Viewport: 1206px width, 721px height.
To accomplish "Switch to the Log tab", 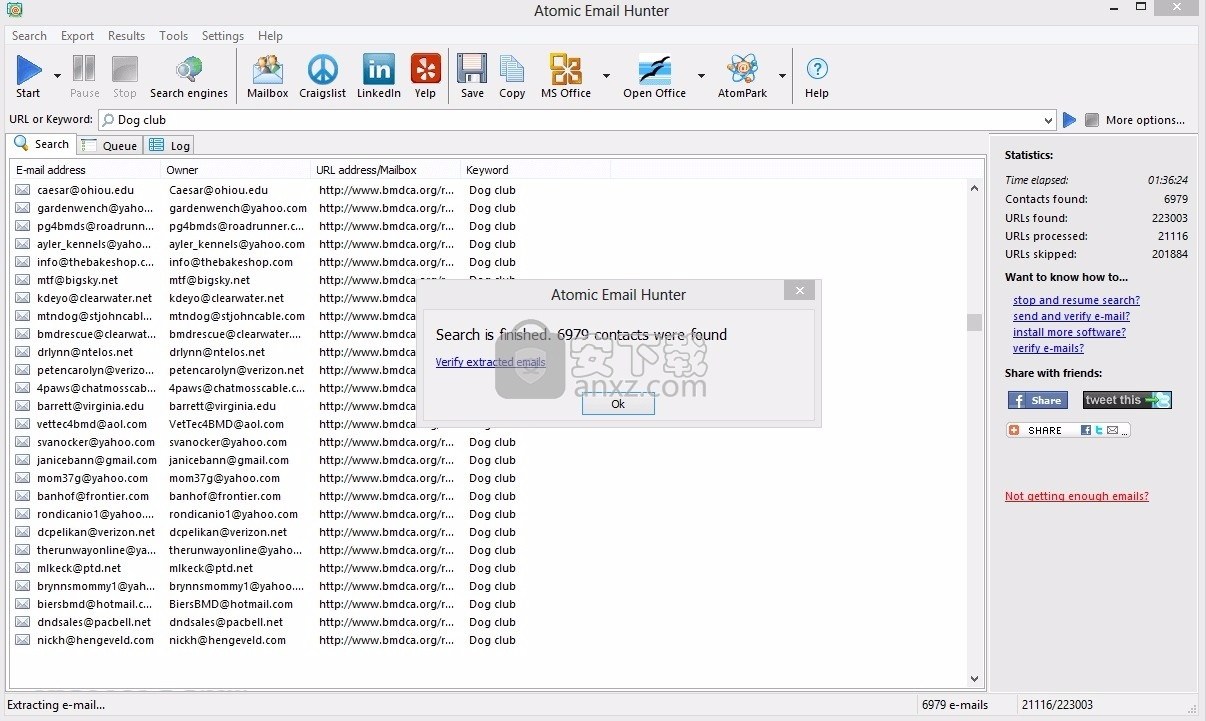I will click(169, 145).
